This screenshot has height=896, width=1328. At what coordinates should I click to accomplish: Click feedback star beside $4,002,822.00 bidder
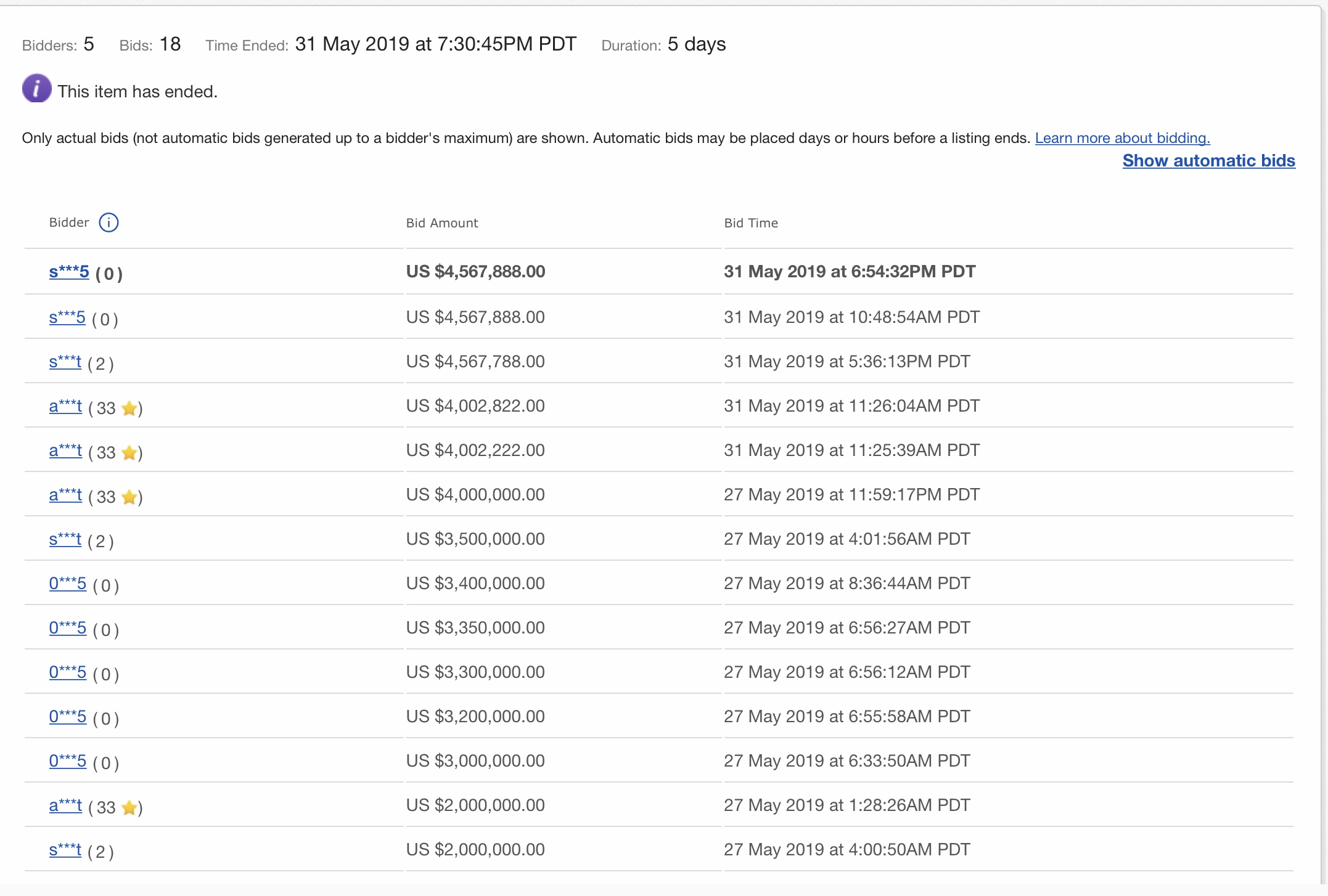[129, 408]
